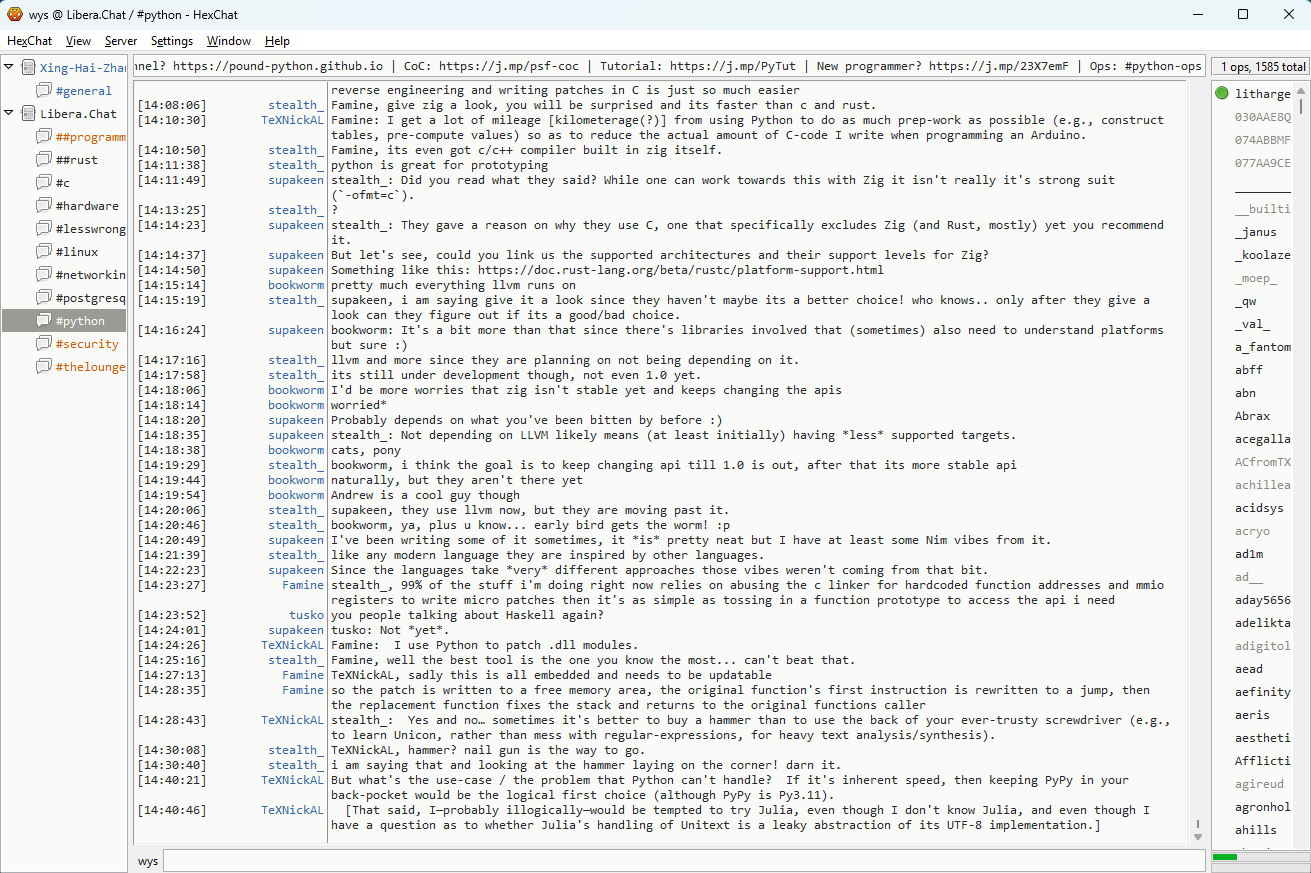Select the channel icon beside #security
Screen dimensions: 1311x873
pos(44,344)
